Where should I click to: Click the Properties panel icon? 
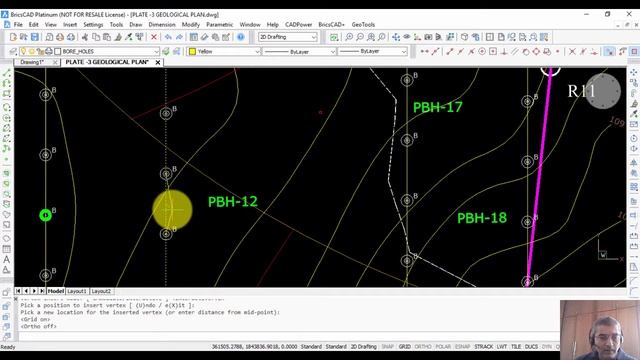tap(193, 37)
